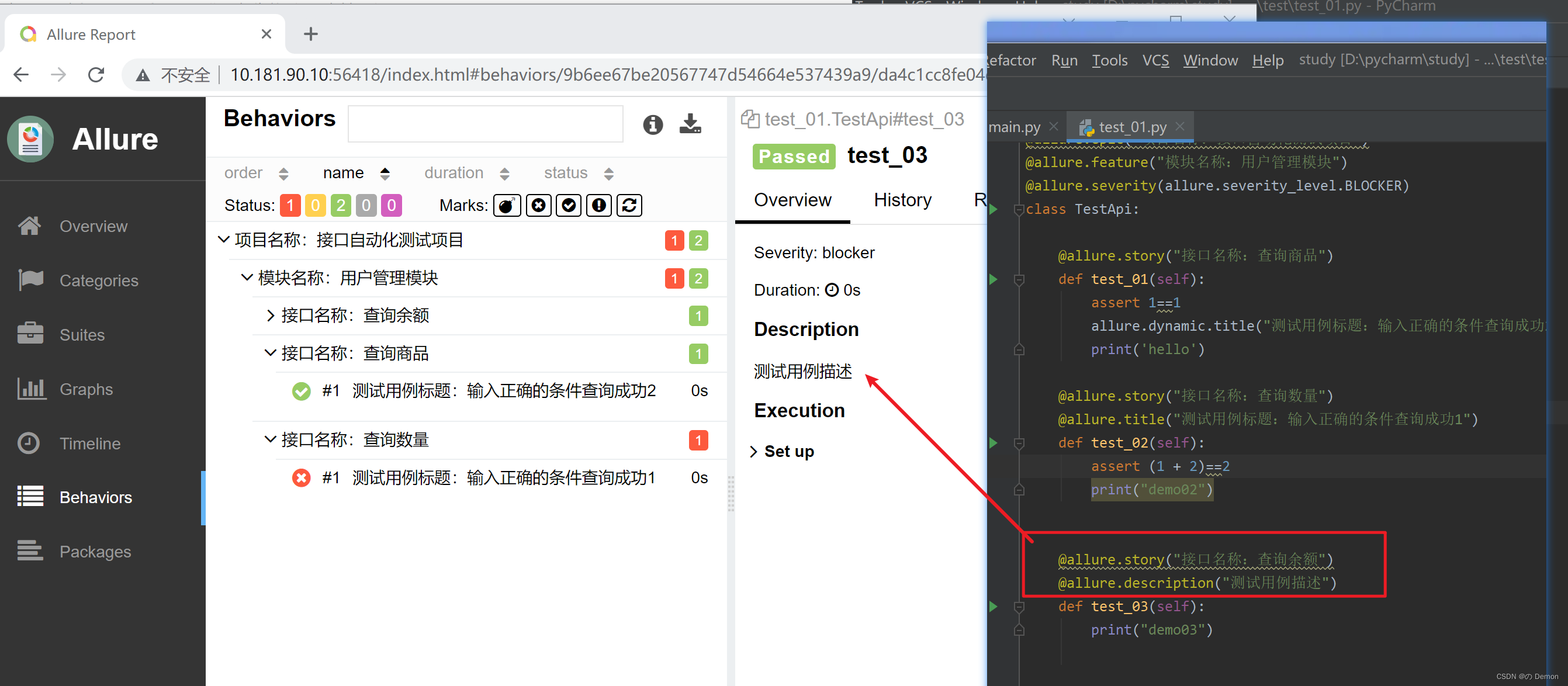Viewport: 1568px width, 686px height.
Task: Open the failed test 输入正确的条件查询成功1
Action: [503, 478]
